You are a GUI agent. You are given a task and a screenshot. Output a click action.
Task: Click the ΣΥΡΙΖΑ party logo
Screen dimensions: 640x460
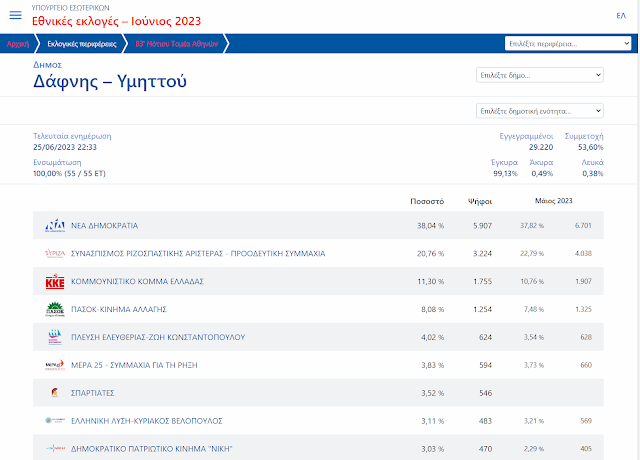click(x=55, y=253)
